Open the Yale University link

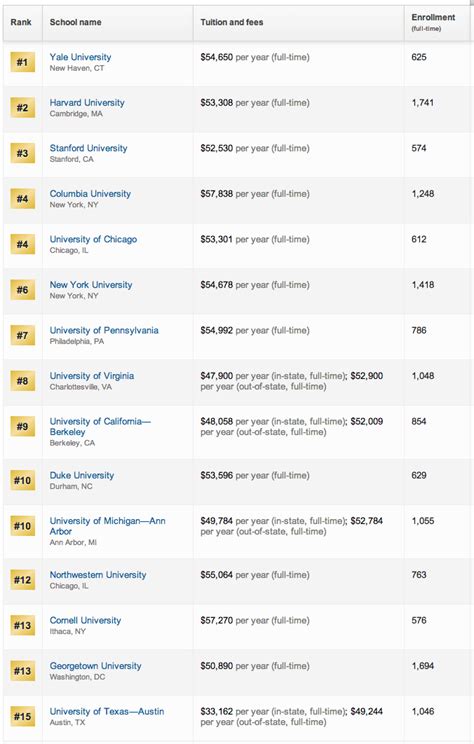pyautogui.click(x=80, y=57)
